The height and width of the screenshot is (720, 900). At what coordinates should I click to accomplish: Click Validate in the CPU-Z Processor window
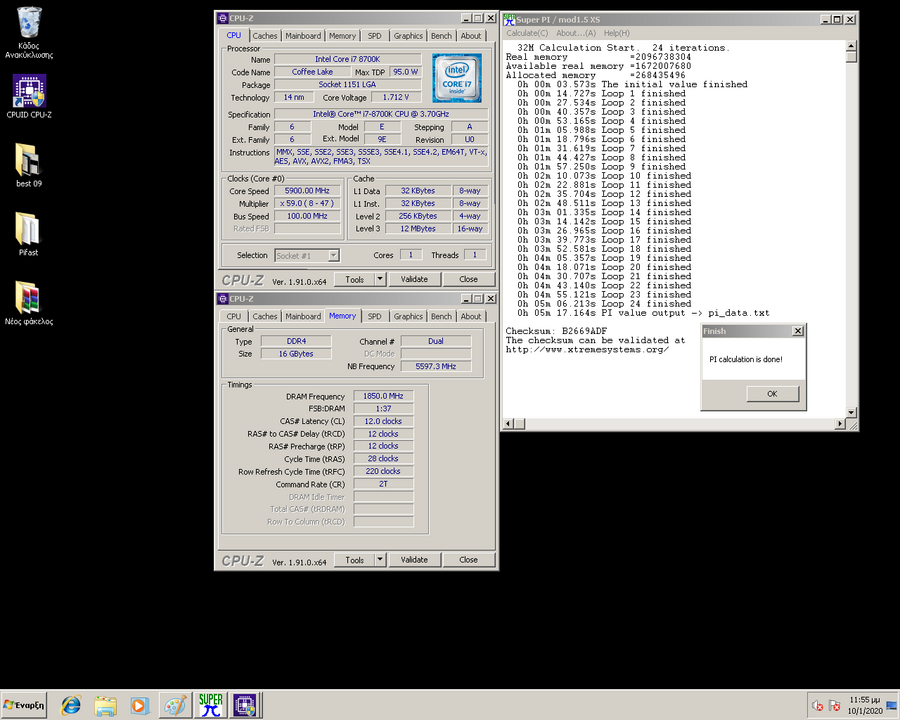point(414,280)
